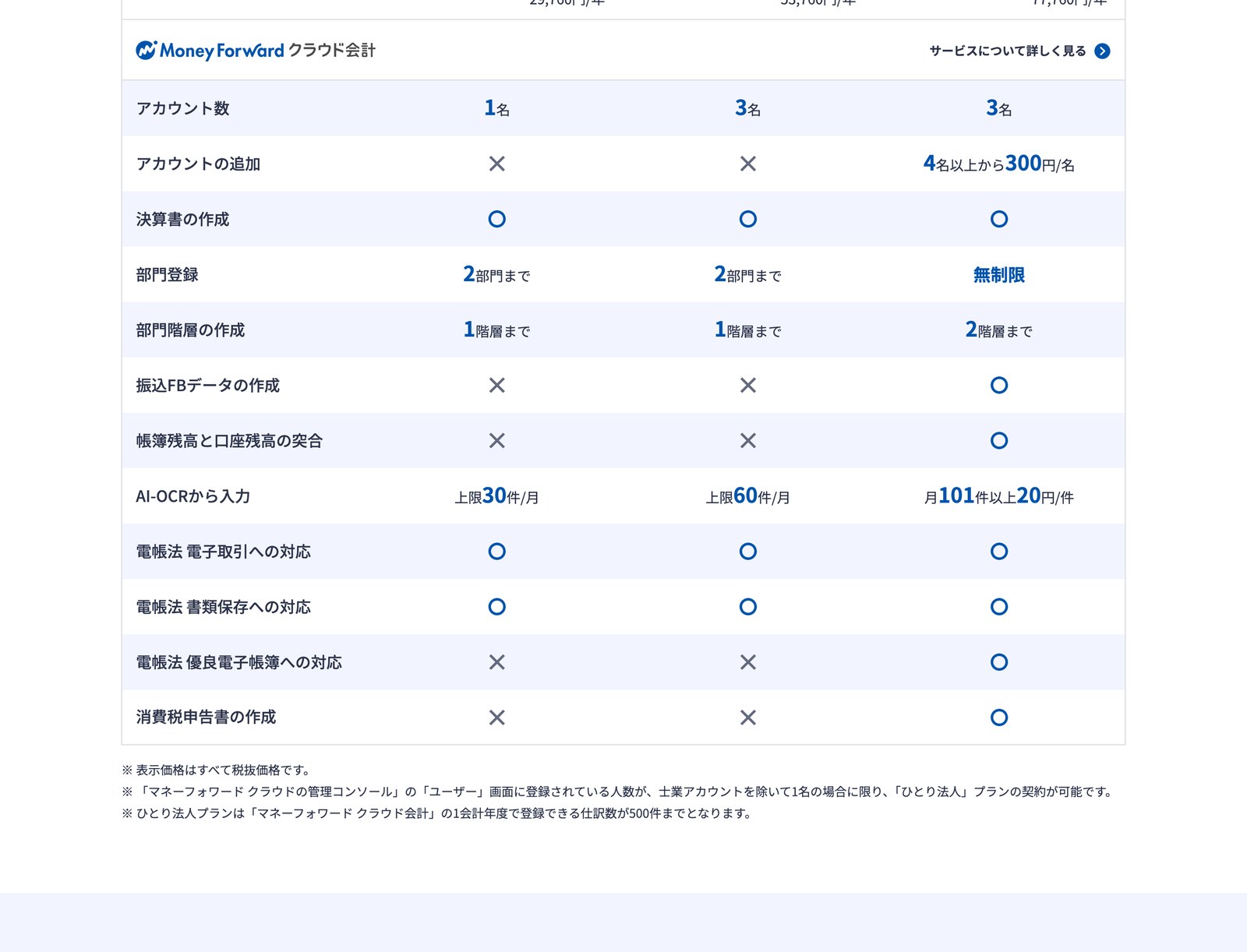Click the footnote about 管理コンソール user registration
The height and width of the screenshot is (952, 1247).
[x=619, y=792]
